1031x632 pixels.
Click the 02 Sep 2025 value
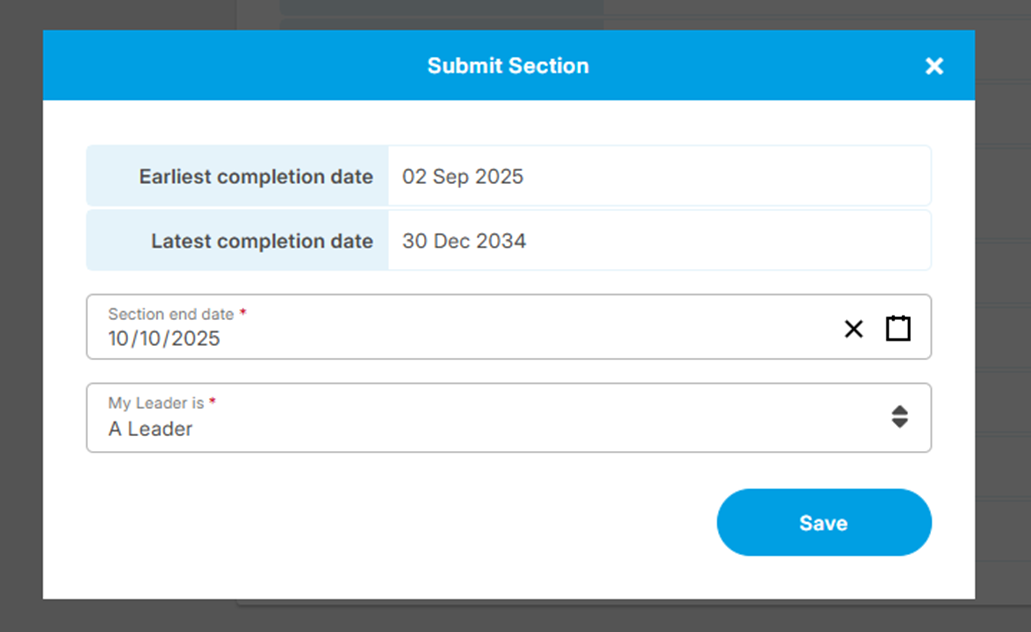pyautogui.click(x=463, y=177)
